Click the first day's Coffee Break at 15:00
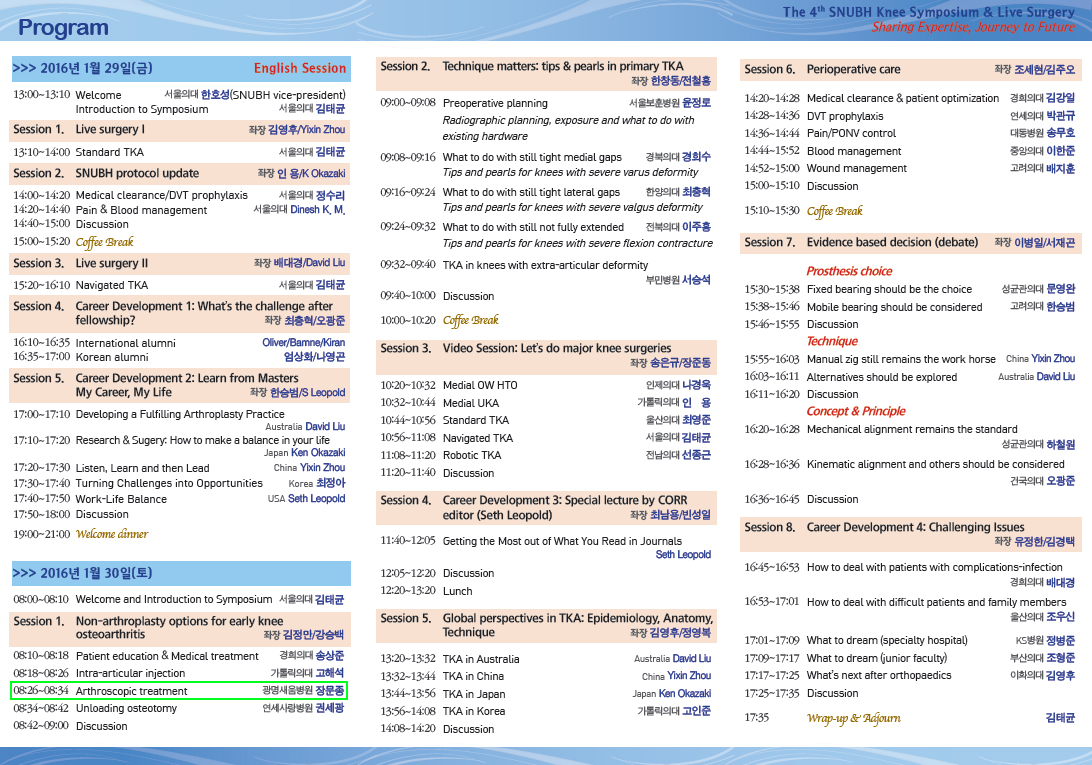 pos(73,242)
